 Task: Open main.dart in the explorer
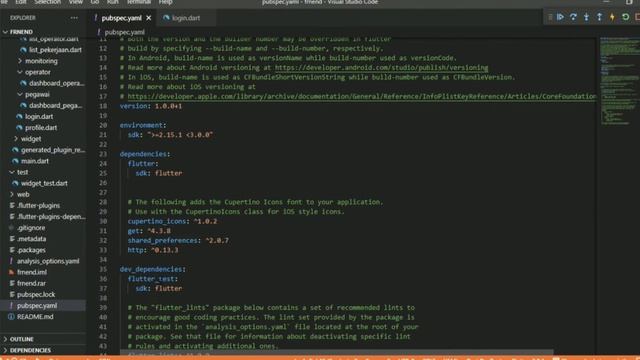pyautogui.click(x=34, y=161)
